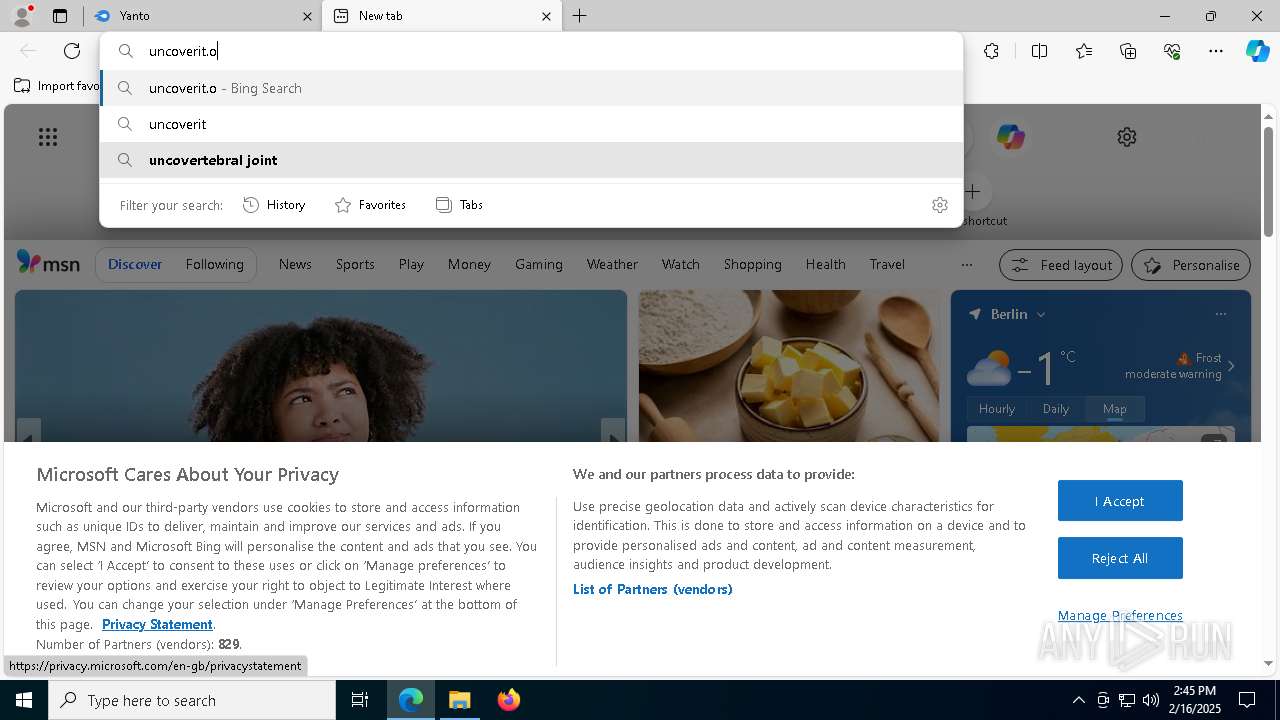
Task: Open Feed layout options
Action: [1062, 265]
